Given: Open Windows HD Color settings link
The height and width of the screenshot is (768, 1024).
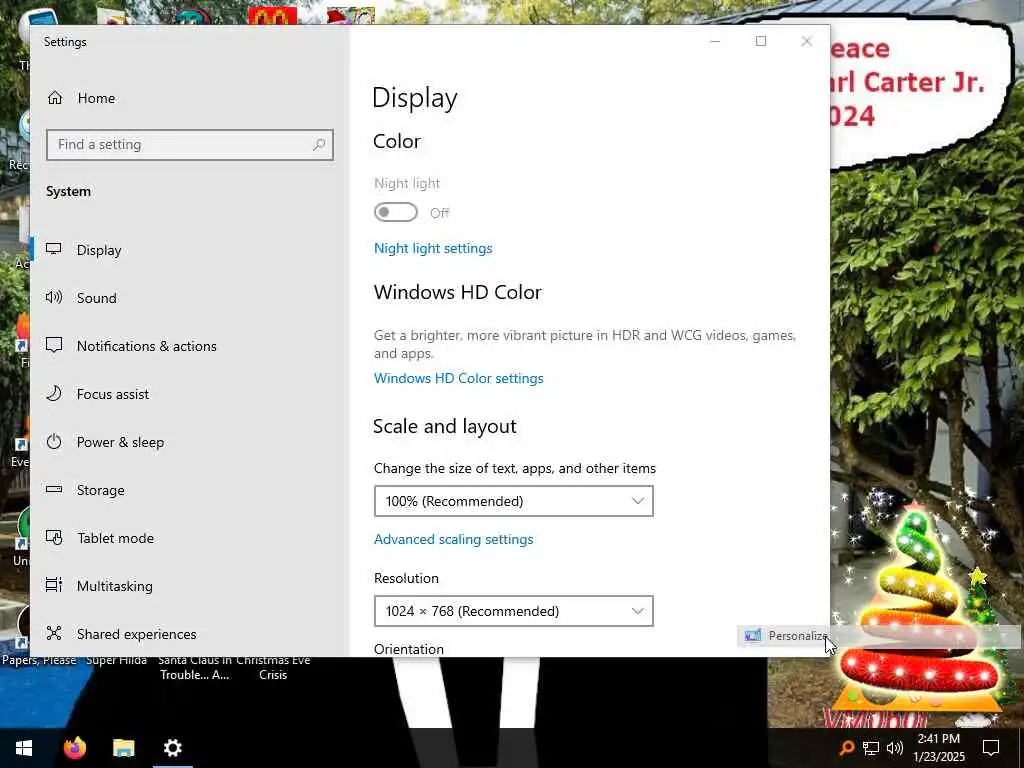Looking at the screenshot, I should pyautogui.click(x=458, y=378).
